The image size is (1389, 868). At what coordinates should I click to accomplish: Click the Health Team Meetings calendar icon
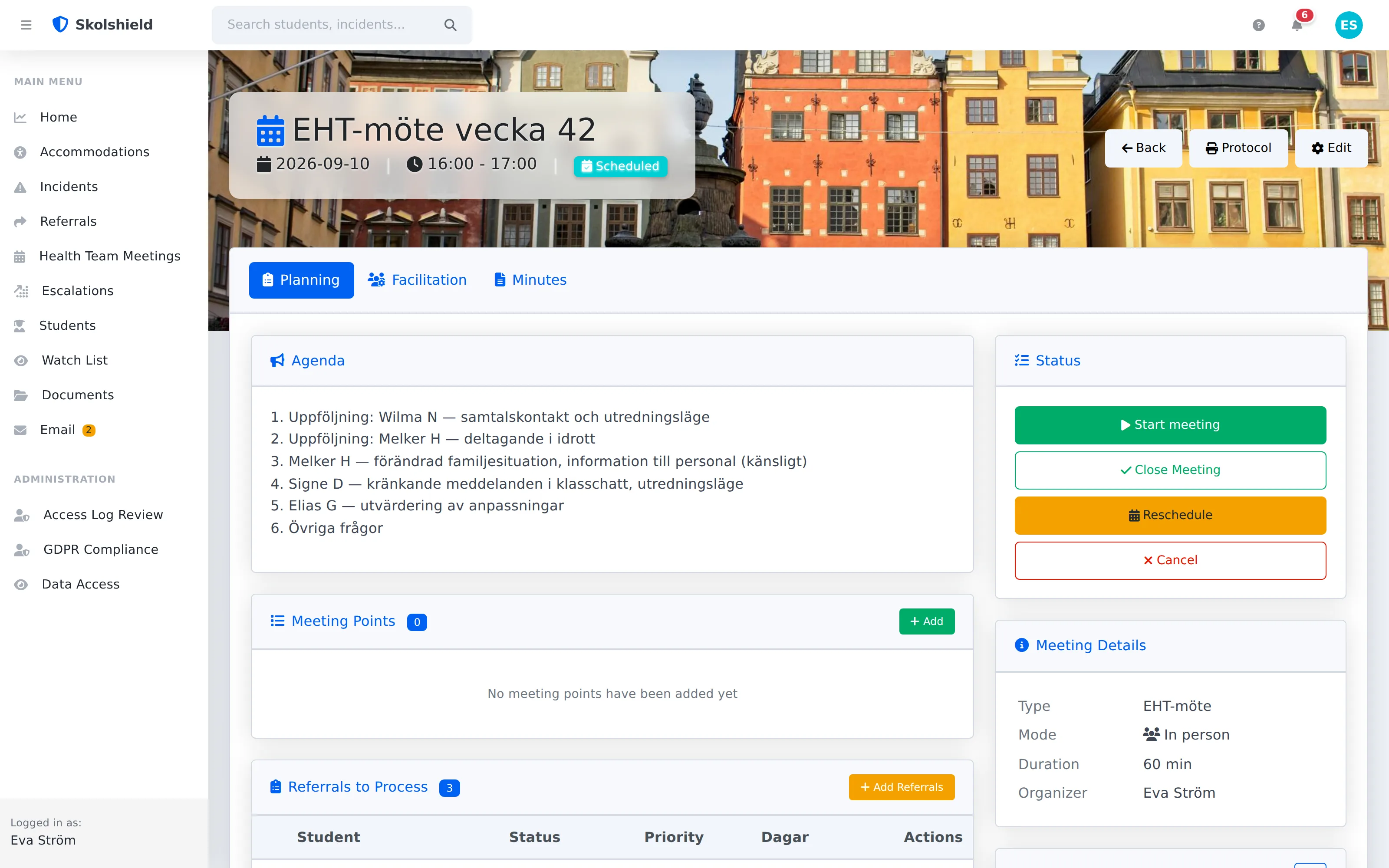[x=20, y=256]
